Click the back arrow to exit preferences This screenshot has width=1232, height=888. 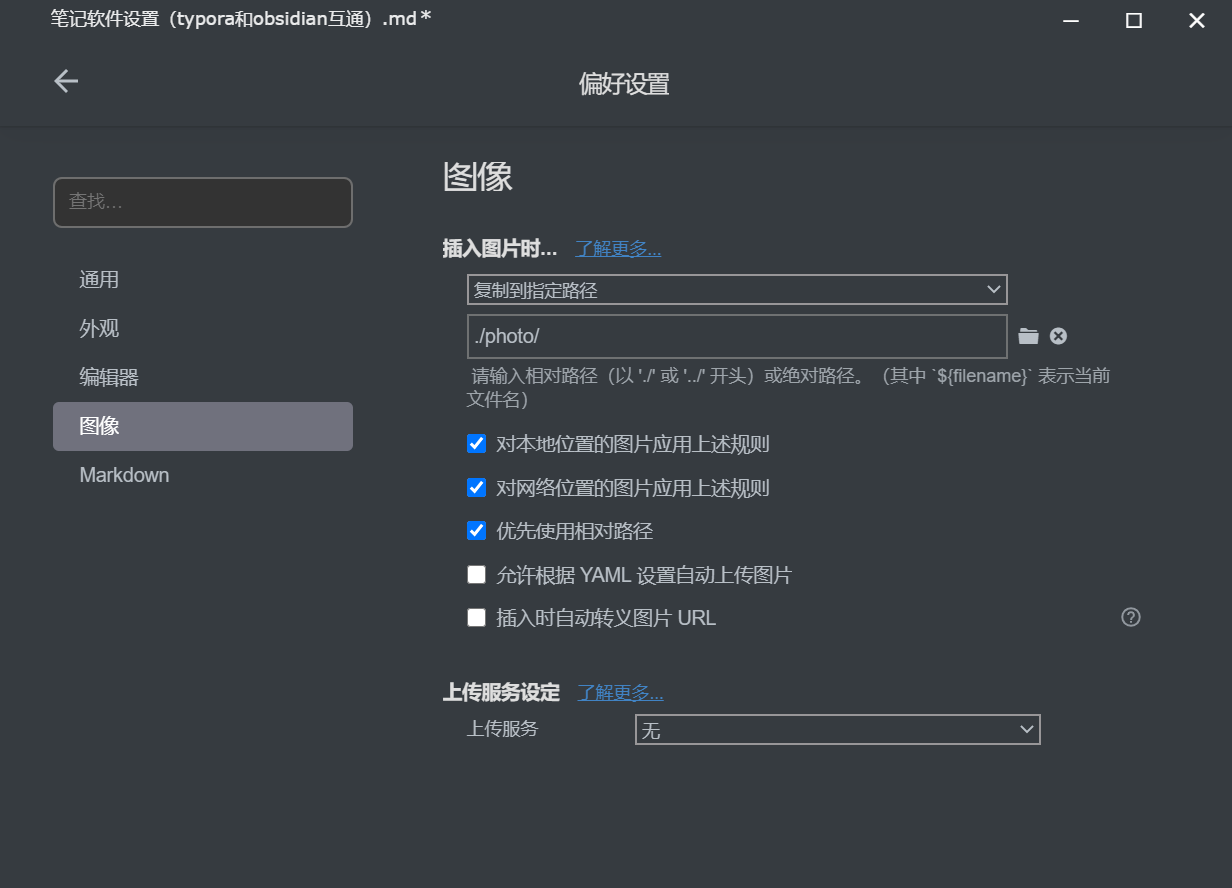pyautogui.click(x=65, y=81)
